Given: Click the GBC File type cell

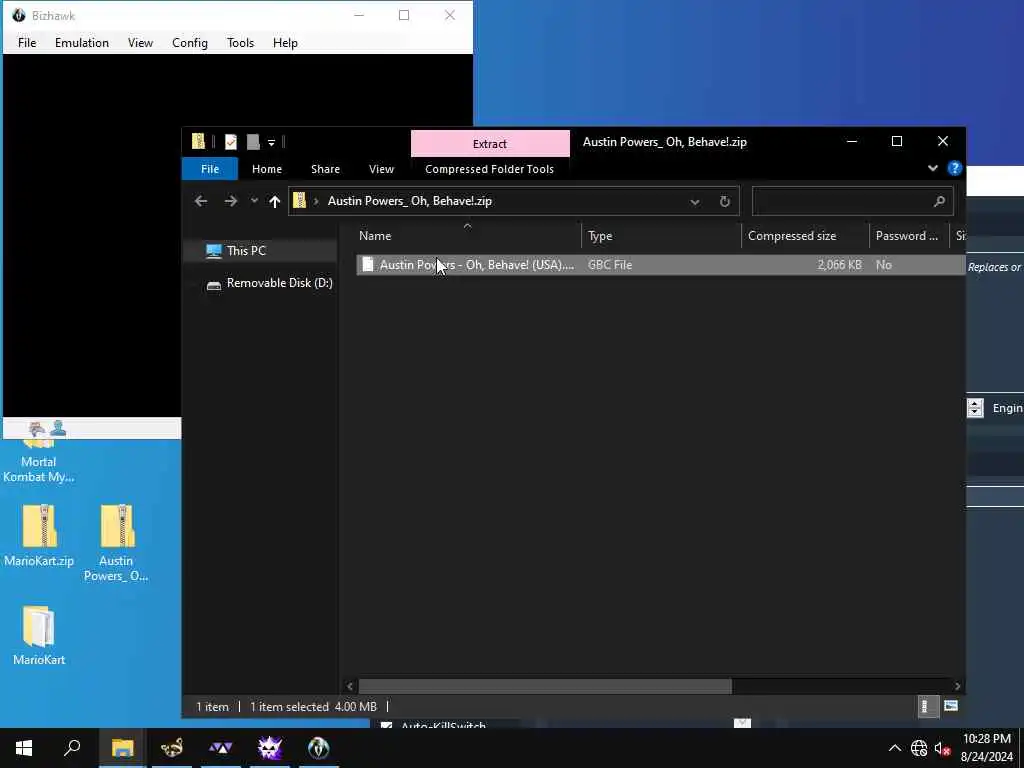Looking at the screenshot, I should click(x=609, y=264).
